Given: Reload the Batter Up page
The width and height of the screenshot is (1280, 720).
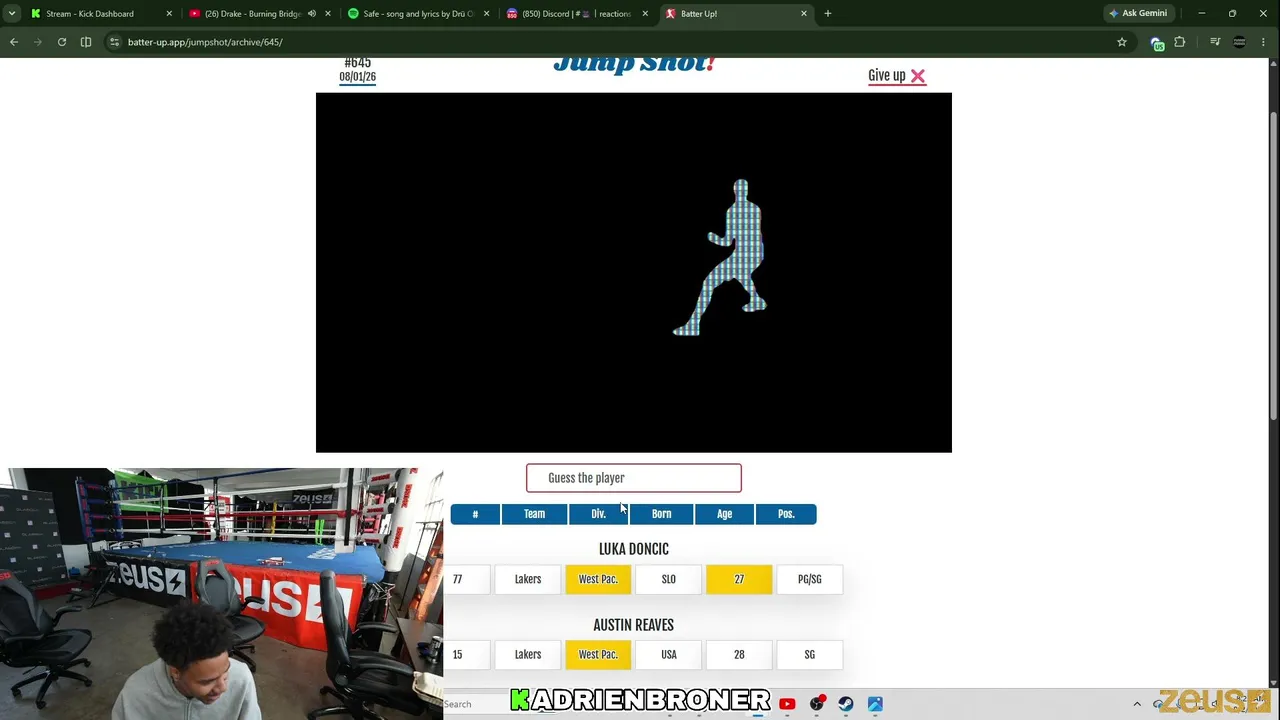Looking at the screenshot, I should [62, 42].
